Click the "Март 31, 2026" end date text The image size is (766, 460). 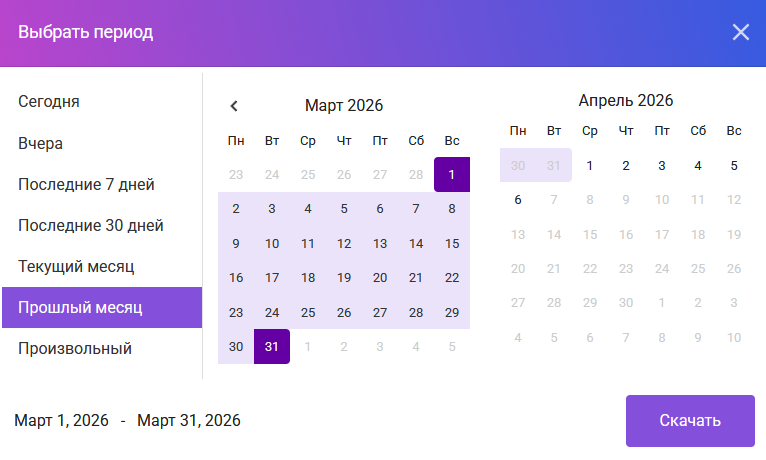189,420
